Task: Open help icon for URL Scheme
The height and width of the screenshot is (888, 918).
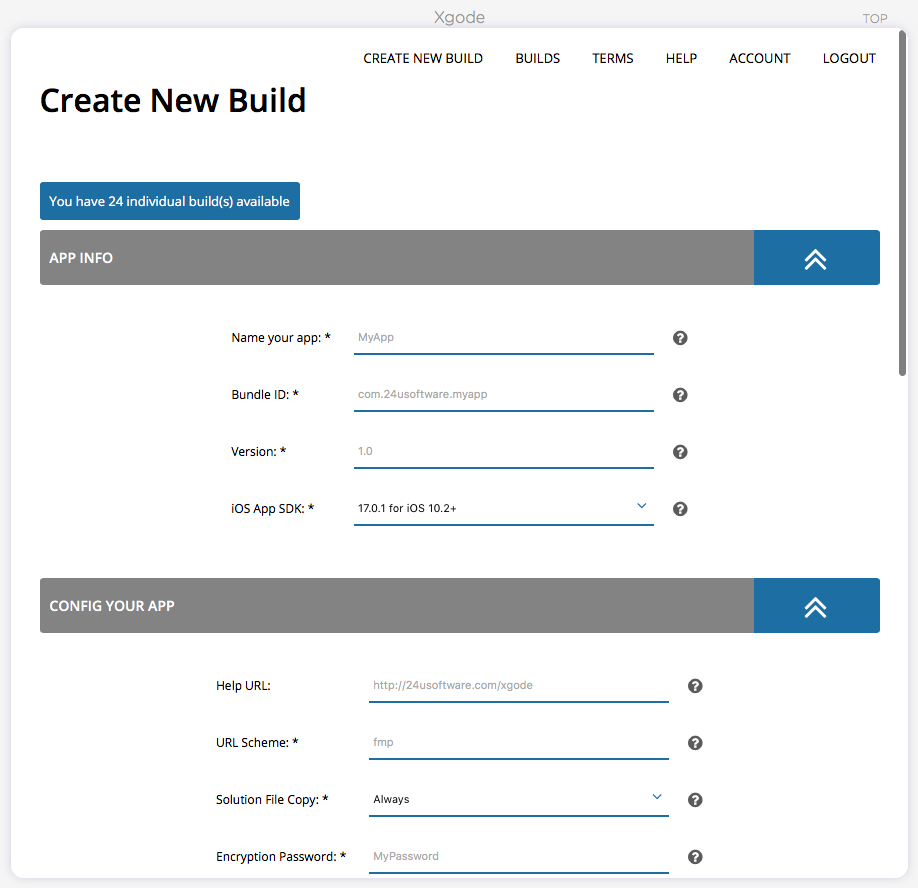Action: click(695, 743)
